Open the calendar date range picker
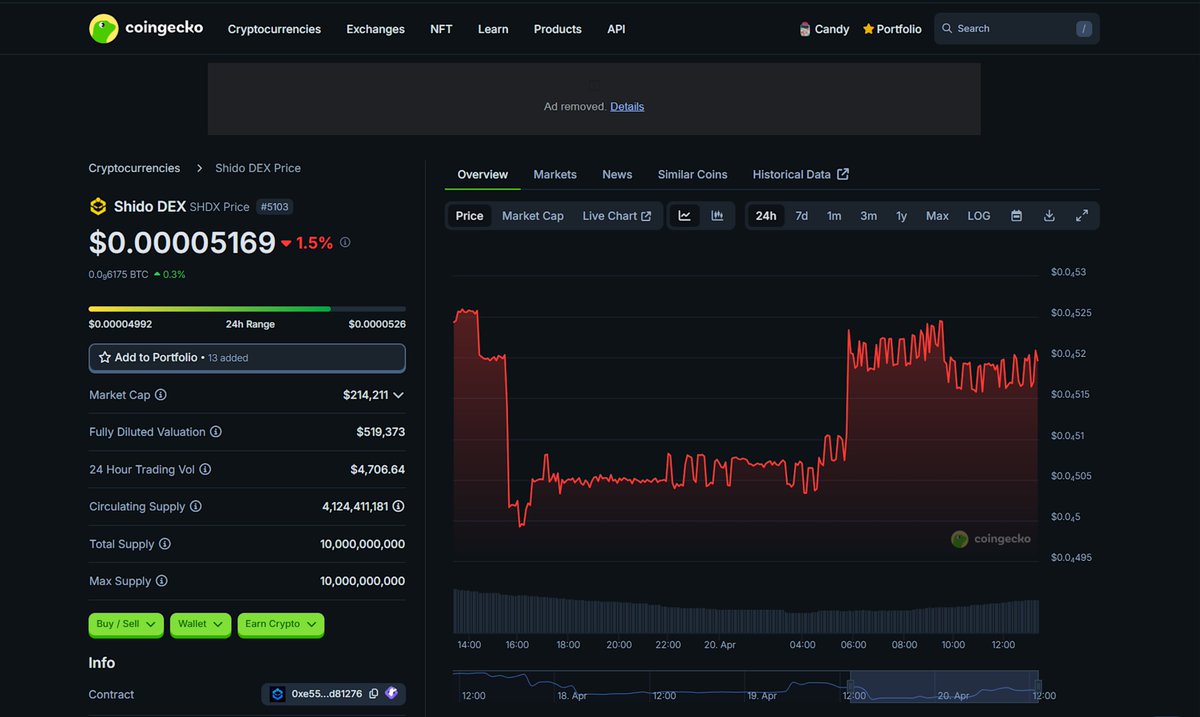Image resolution: width=1200 pixels, height=717 pixels. 1016,216
